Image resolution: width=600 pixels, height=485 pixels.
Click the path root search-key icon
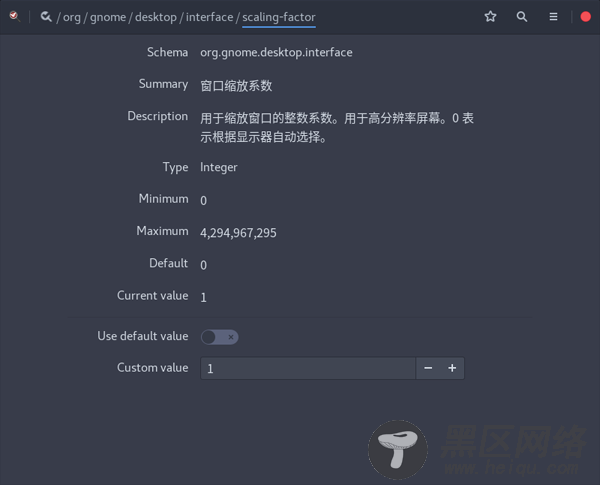(x=46, y=16)
